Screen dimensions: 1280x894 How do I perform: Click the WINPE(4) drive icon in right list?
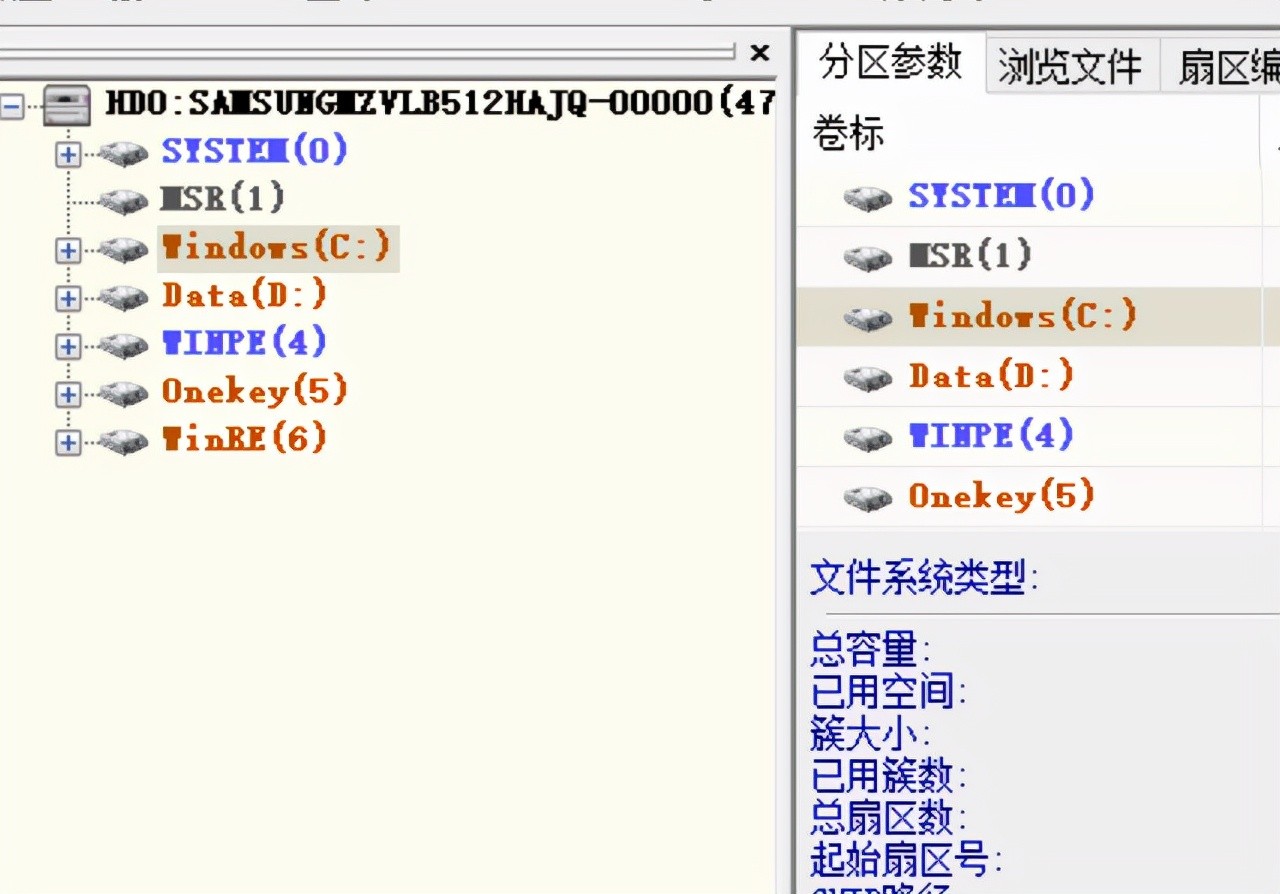868,437
